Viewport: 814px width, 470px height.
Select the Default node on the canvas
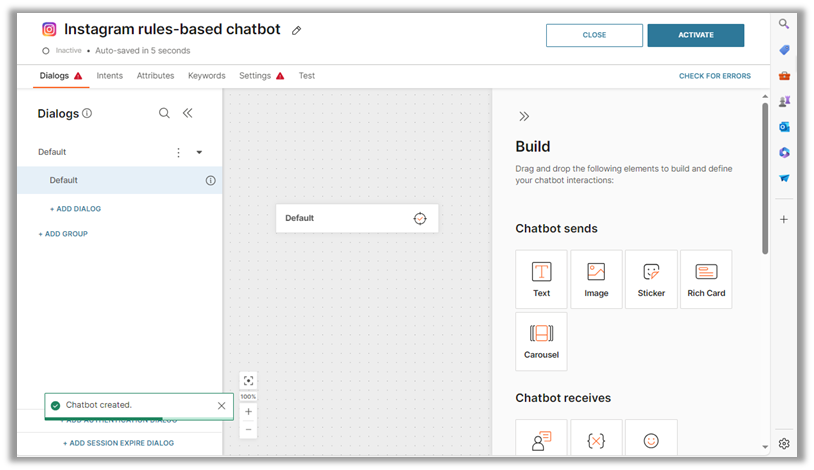pyautogui.click(x=357, y=218)
